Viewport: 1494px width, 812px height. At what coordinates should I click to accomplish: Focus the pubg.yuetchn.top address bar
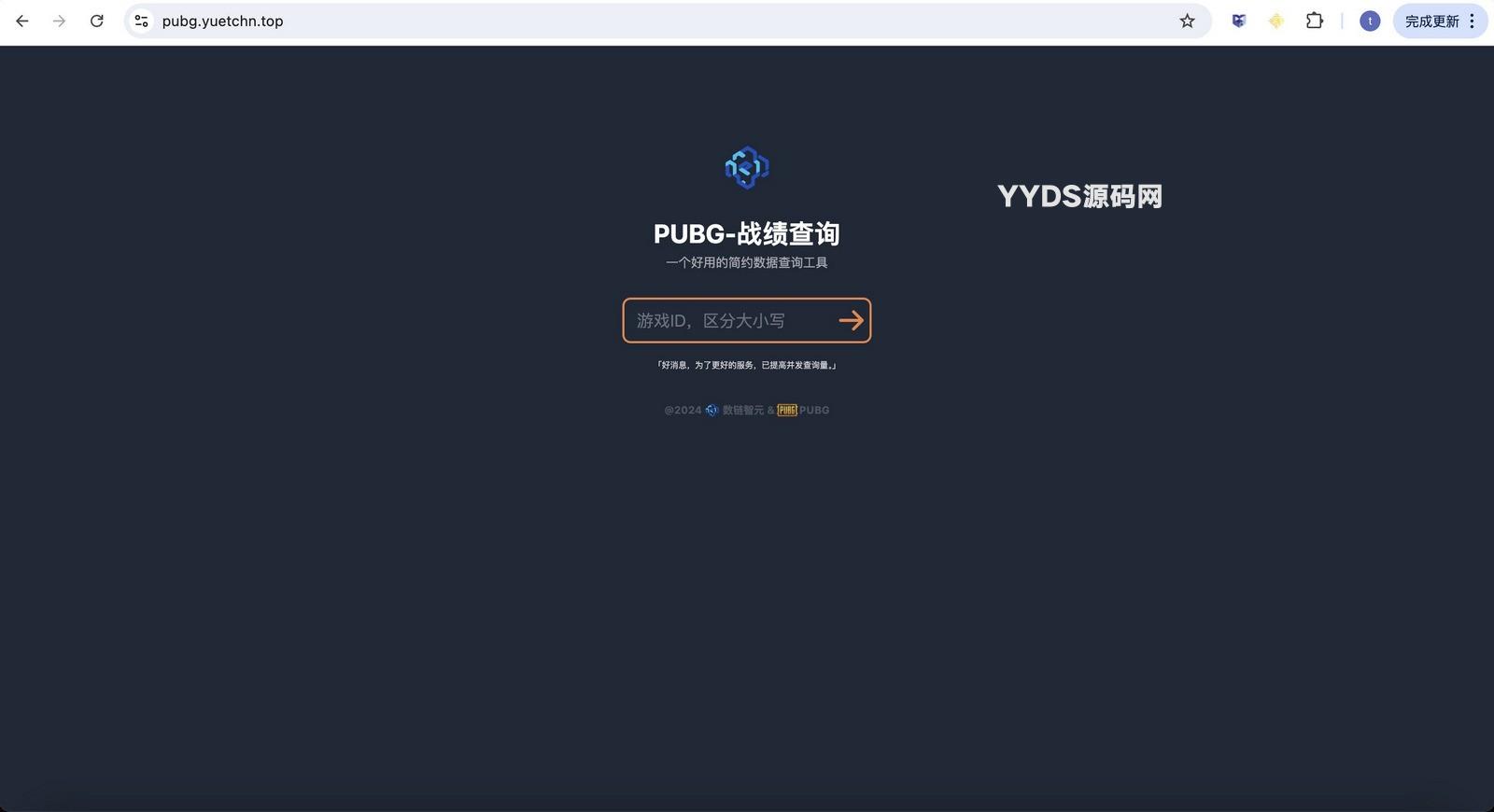[x=654, y=21]
